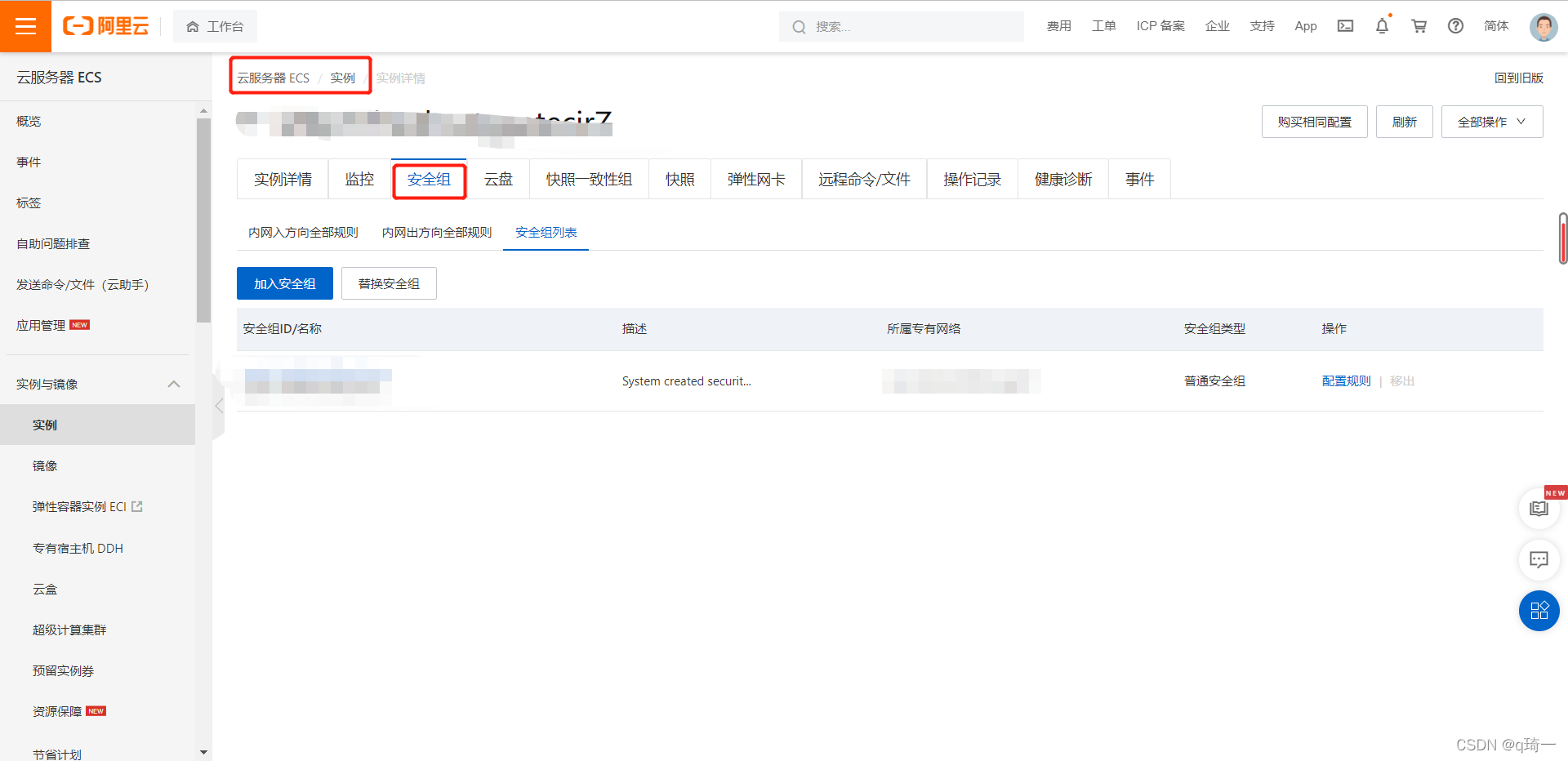Open Cloud Shell terminal icon
Viewport: 1568px width, 761px height.
pyautogui.click(x=1345, y=26)
